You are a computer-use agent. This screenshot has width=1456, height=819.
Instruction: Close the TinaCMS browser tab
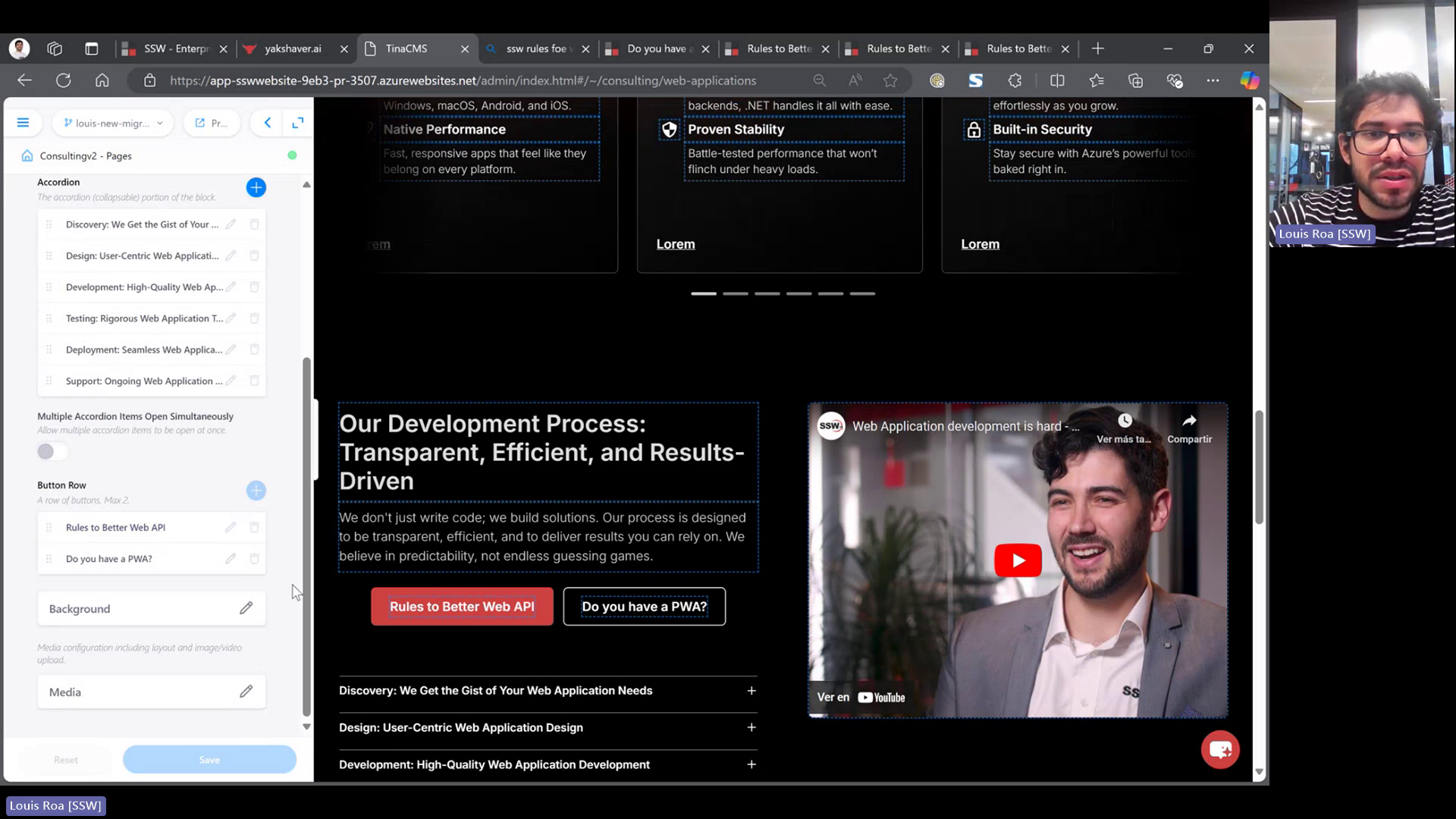(x=465, y=49)
